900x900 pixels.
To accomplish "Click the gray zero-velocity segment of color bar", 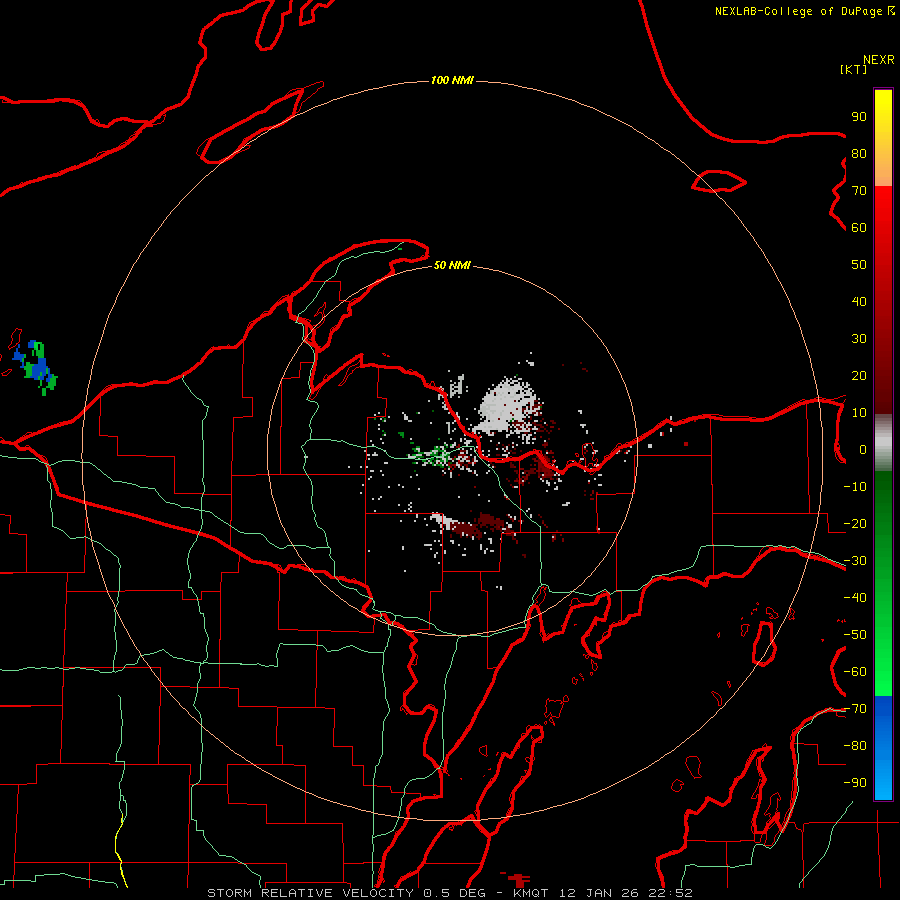I will [x=883, y=443].
